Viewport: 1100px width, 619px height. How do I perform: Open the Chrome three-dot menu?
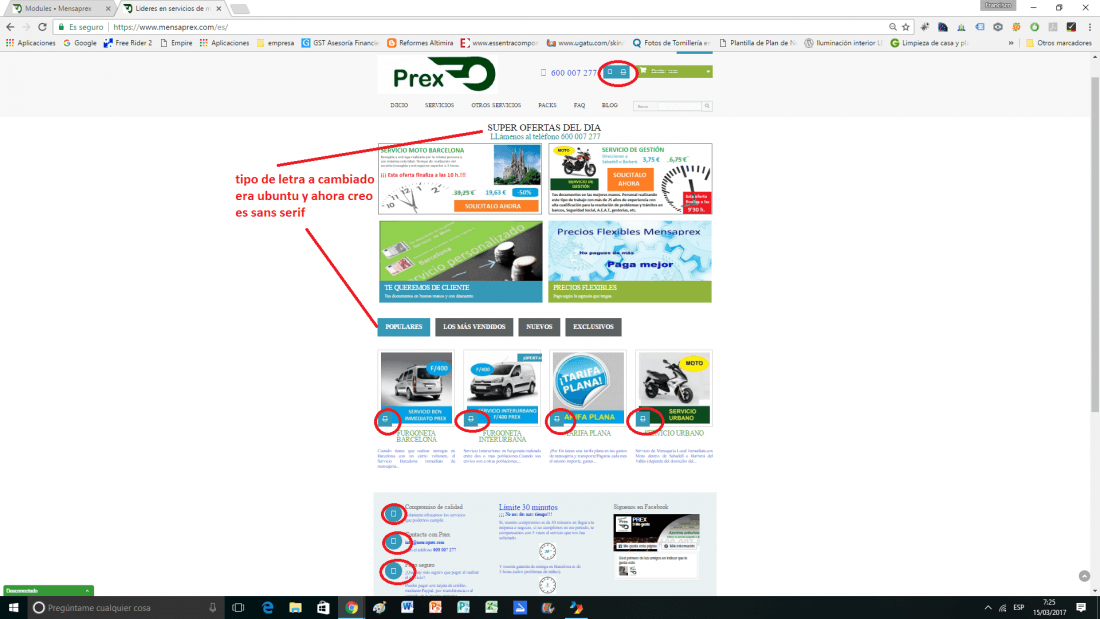(1090, 27)
